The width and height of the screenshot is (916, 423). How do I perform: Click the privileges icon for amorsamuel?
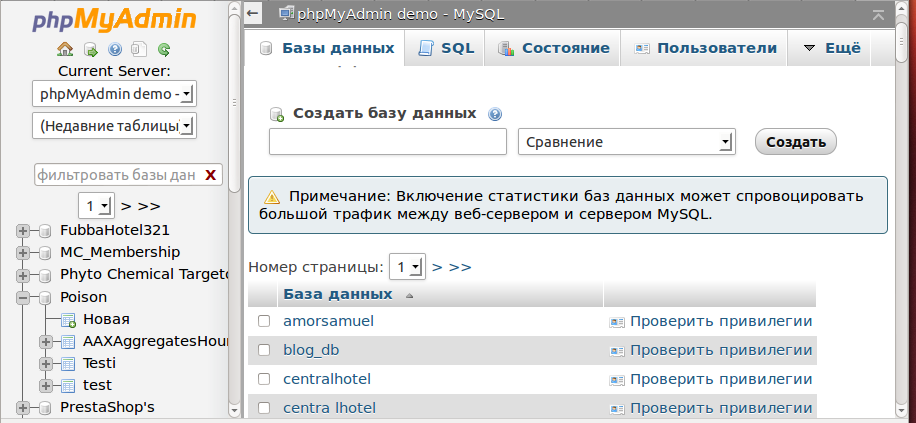tap(617, 322)
